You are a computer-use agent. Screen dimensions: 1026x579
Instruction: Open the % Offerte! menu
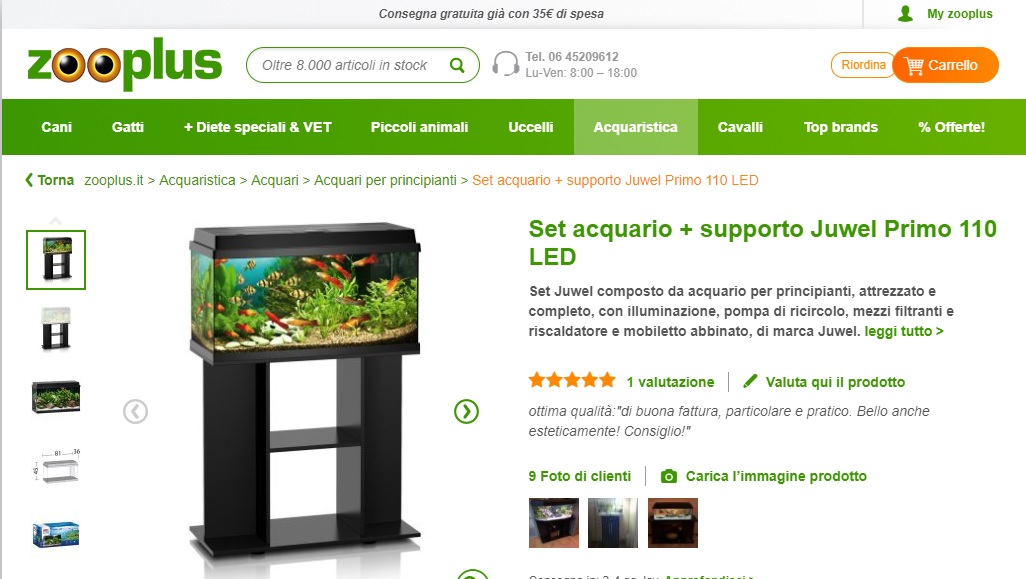951,127
